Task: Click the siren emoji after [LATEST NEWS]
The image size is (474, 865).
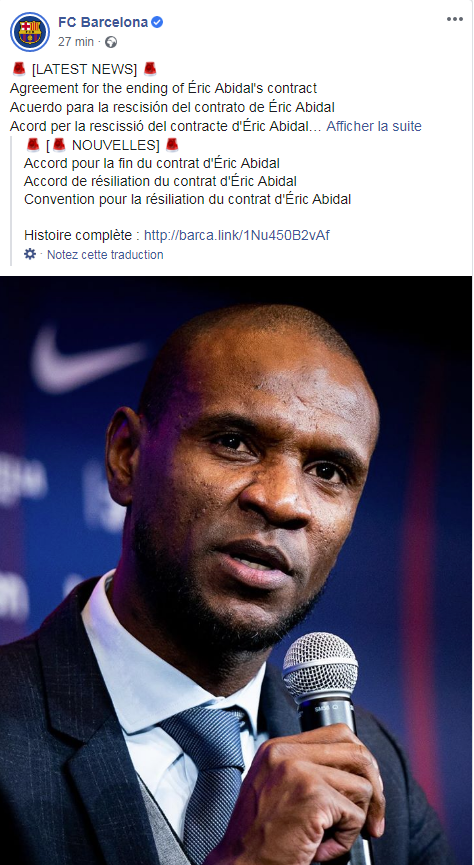Action: coord(150,69)
